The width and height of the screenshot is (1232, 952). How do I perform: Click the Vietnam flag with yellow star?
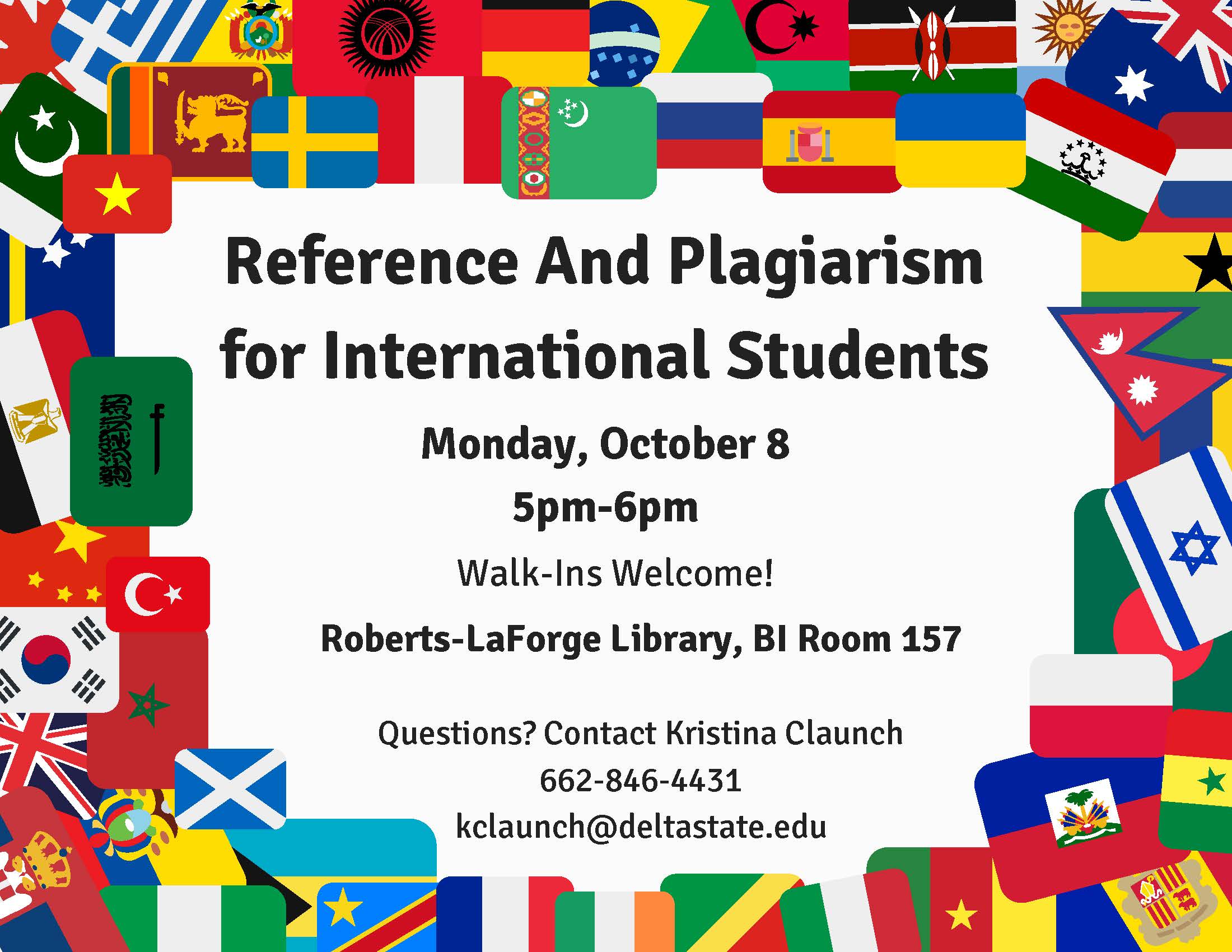[118, 194]
